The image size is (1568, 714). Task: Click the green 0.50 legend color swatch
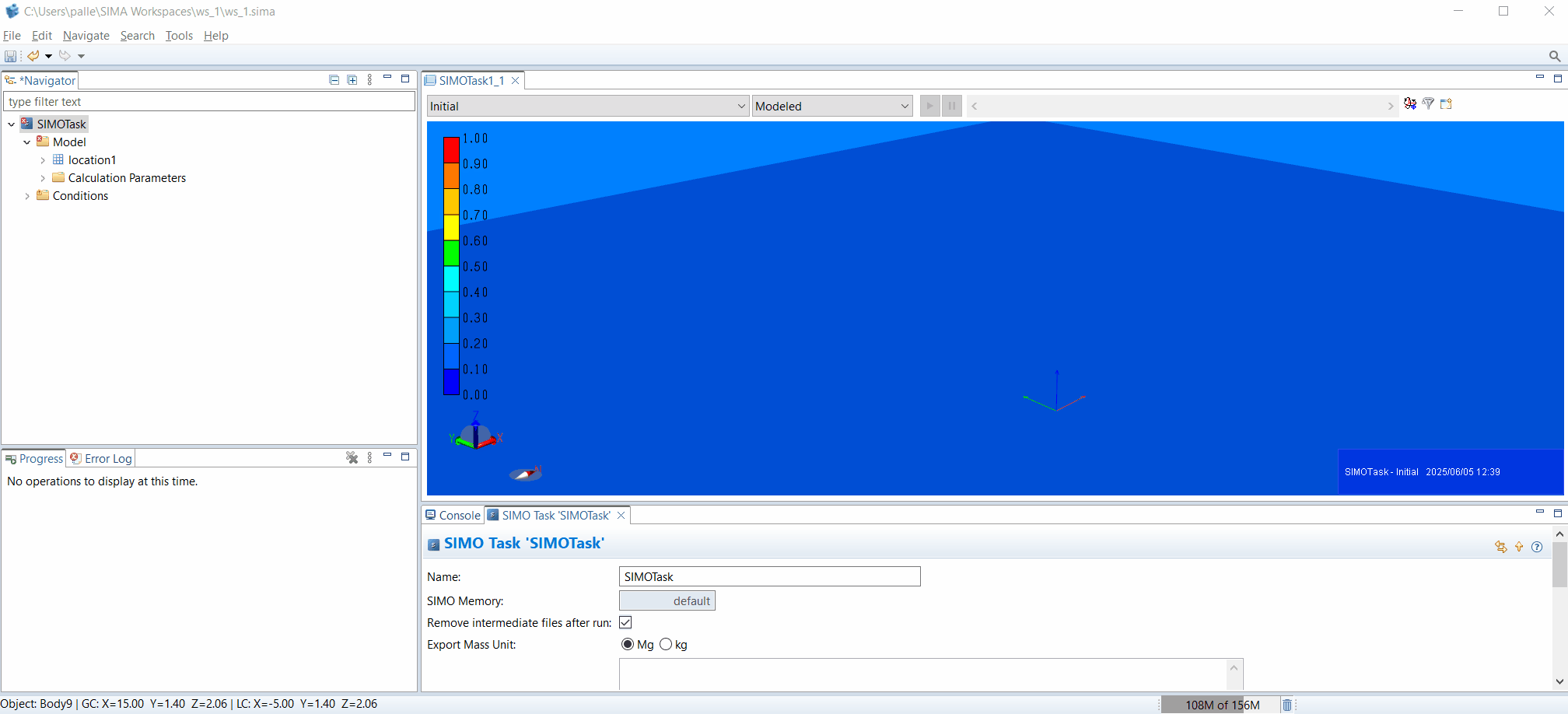pos(451,253)
